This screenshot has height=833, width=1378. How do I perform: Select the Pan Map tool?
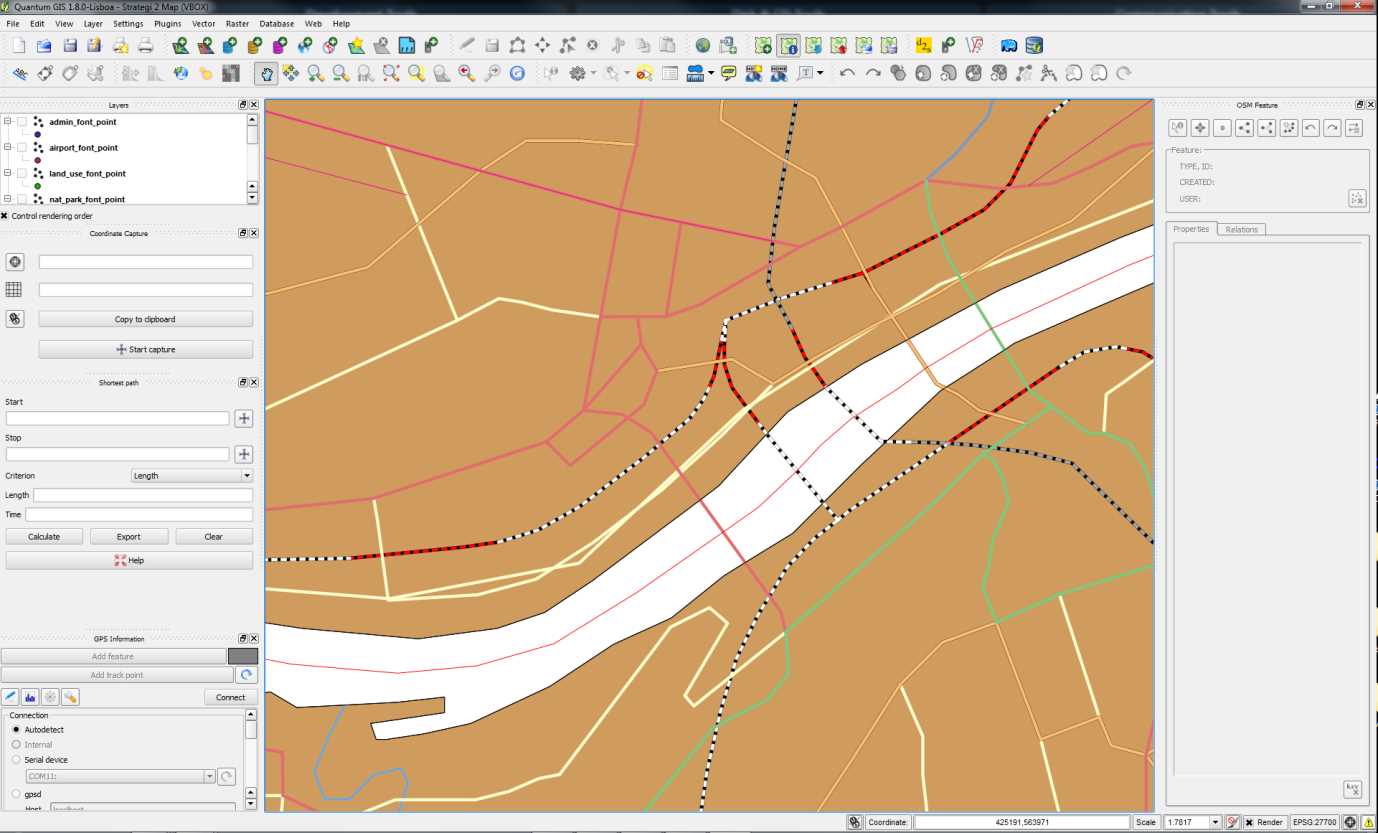point(267,73)
